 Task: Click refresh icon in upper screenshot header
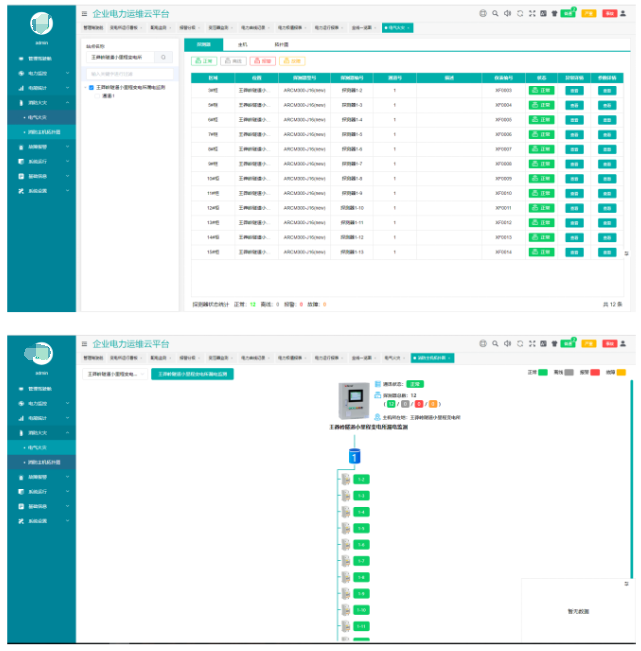(x=520, y=13)
